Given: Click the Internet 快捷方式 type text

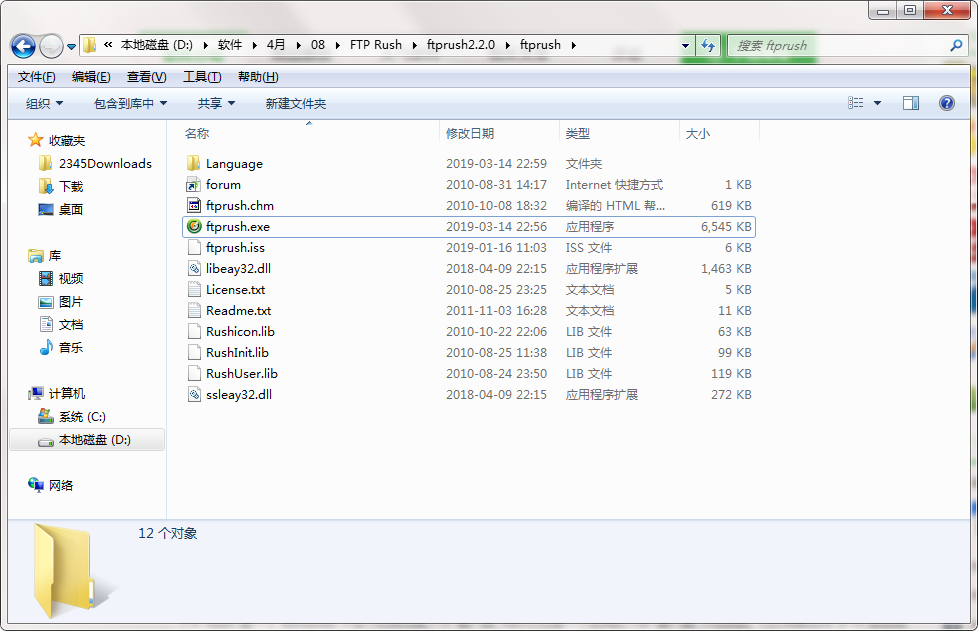Looking at the screenshot, I should 614,185.
